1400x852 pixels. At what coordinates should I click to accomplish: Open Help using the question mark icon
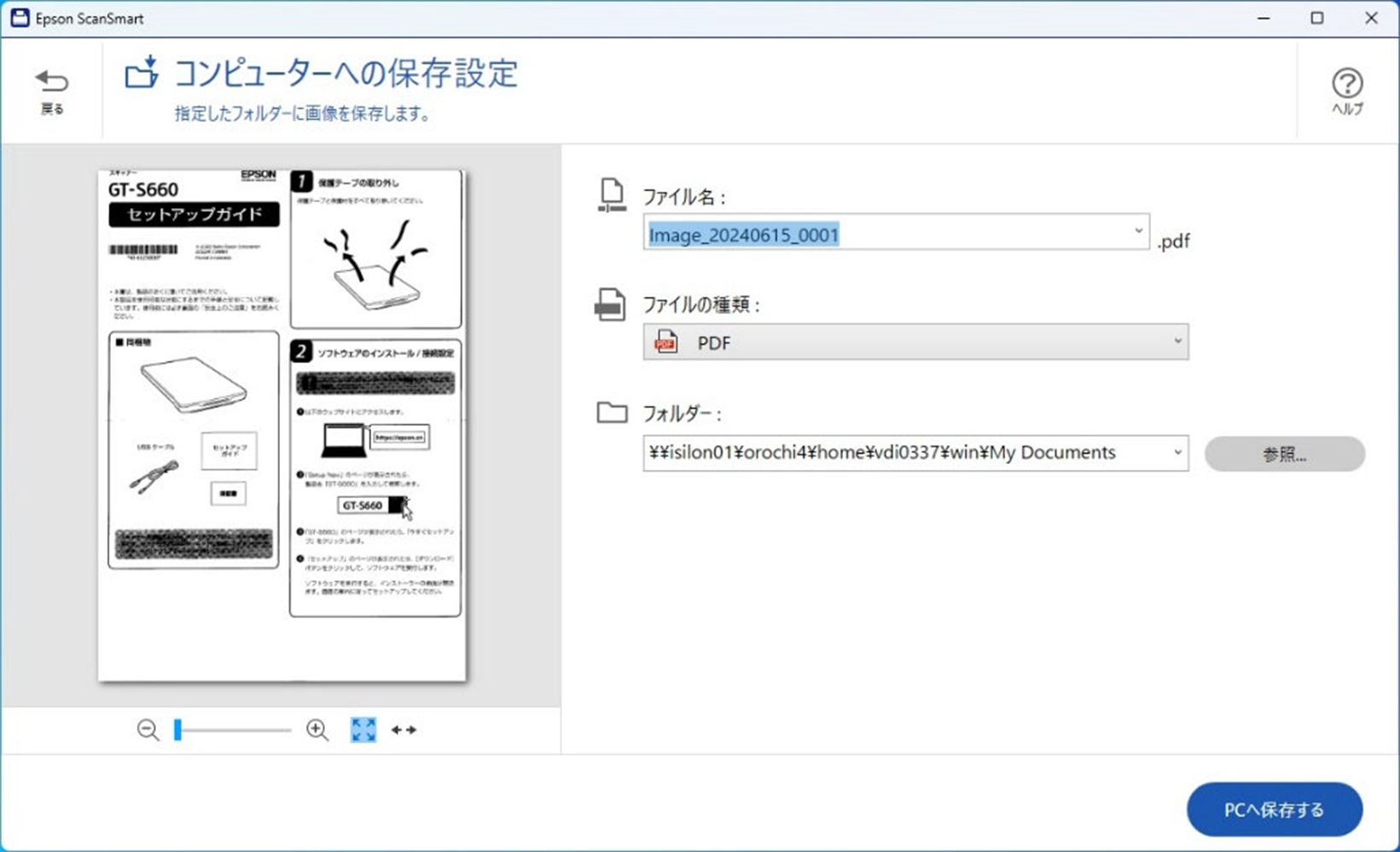(x=1346, y=84)
